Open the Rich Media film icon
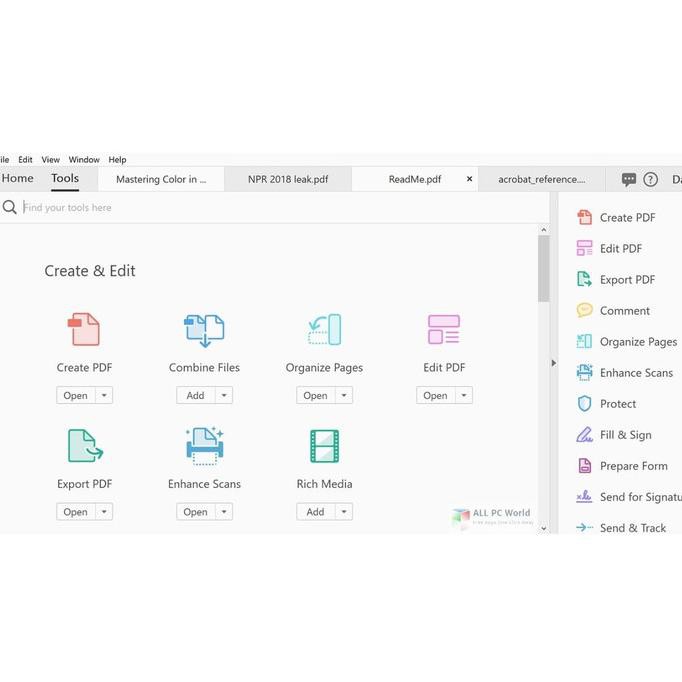The width and height of the screenshot is (682, 682). tap(324, 446)
